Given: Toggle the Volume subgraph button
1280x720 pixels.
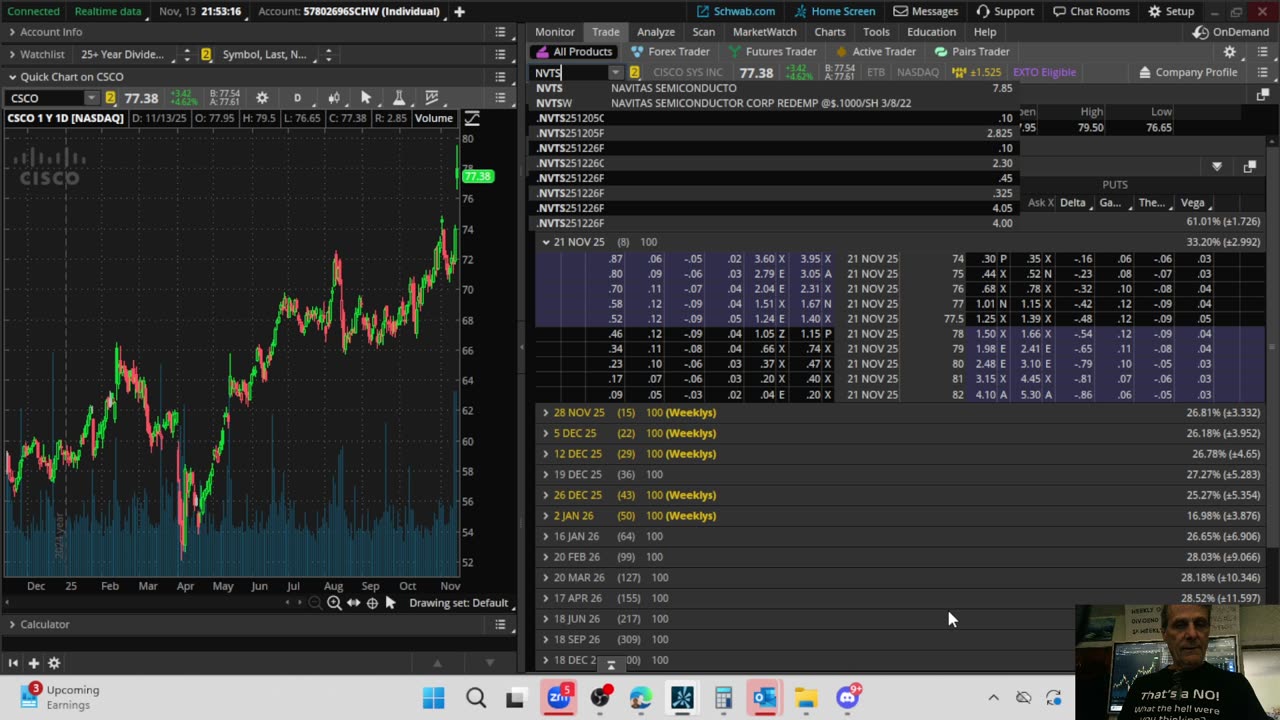Looking at the screenshot, I should point(433,118).
